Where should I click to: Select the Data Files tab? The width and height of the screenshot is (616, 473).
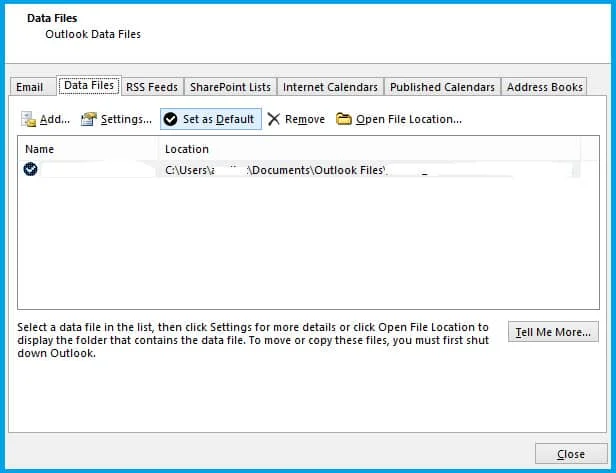click(x=89, y=85)
